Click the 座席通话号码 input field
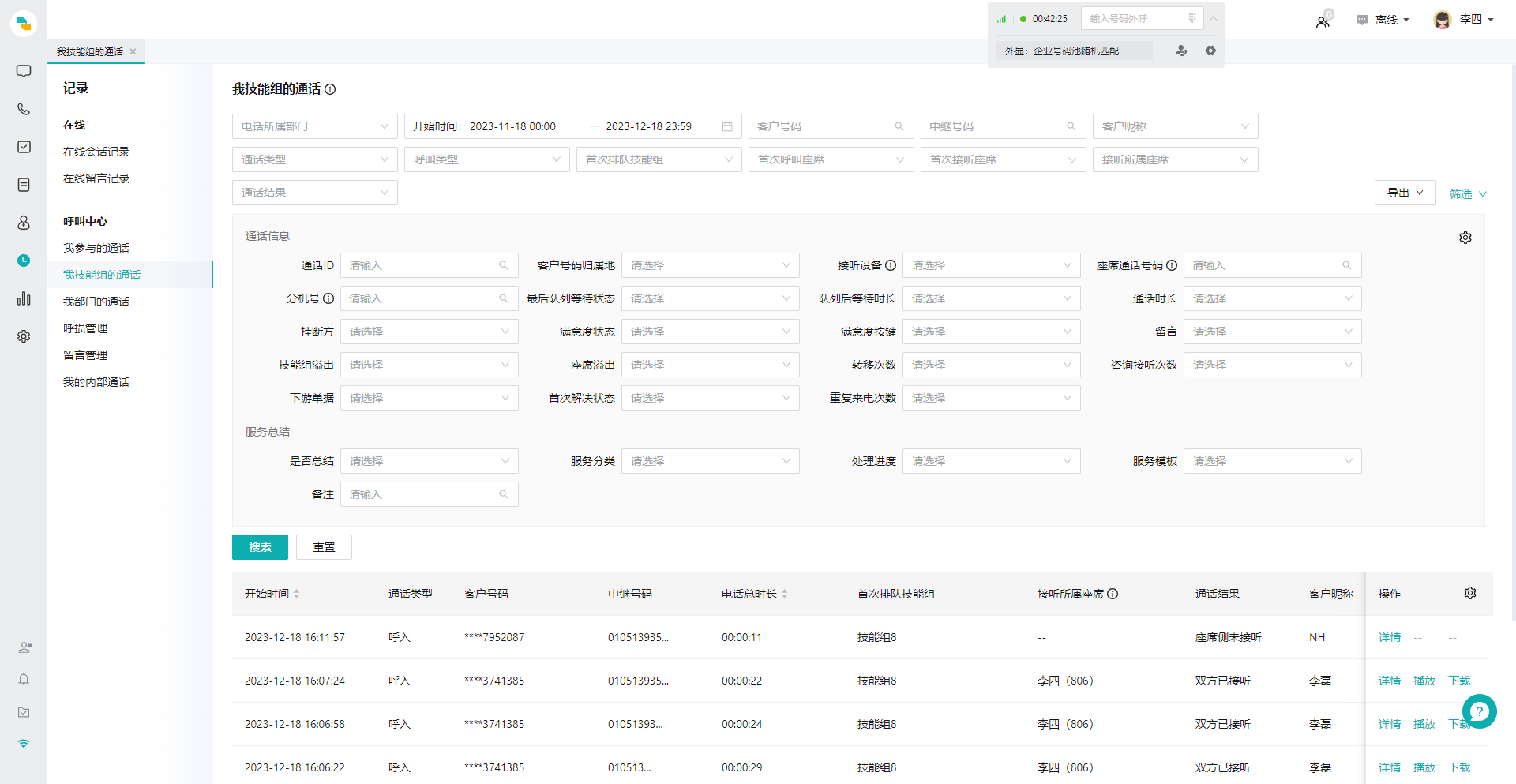1516x784 pixels. pos(1273,265)
